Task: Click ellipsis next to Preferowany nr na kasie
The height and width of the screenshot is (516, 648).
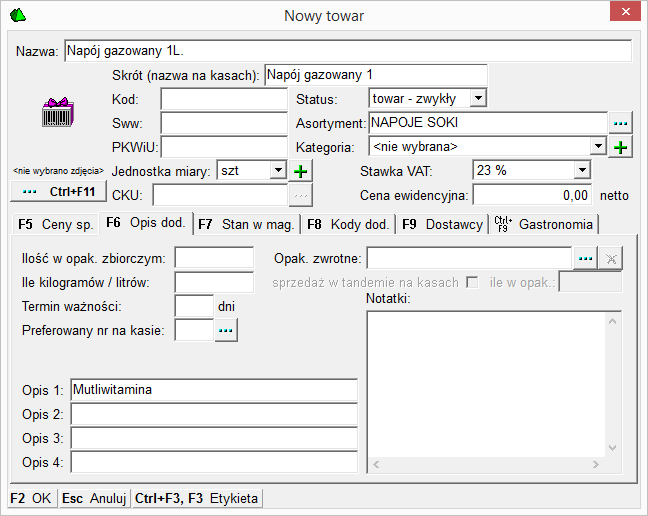Action: (x=227, y=329)
